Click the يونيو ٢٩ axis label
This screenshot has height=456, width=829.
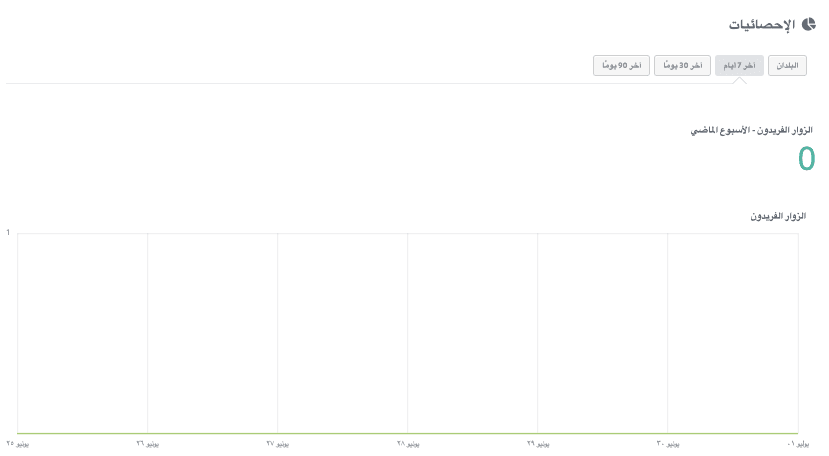(538, 444)
